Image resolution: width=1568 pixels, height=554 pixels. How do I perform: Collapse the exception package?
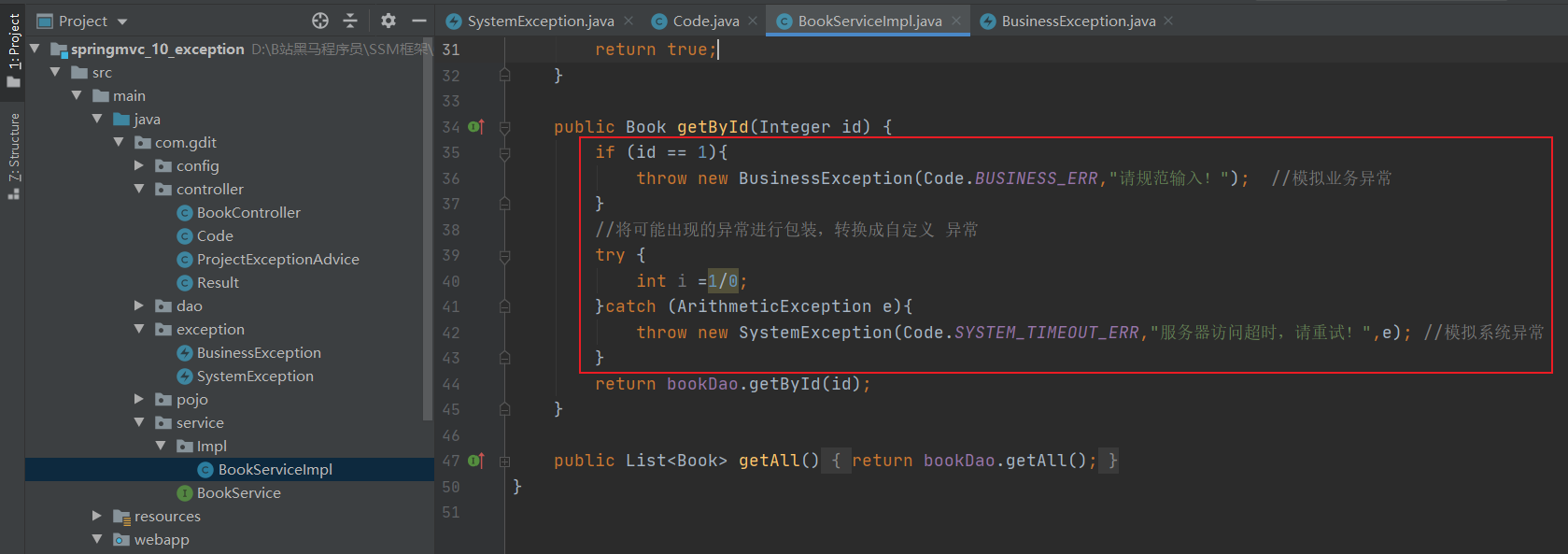click(x=139, y=329)
